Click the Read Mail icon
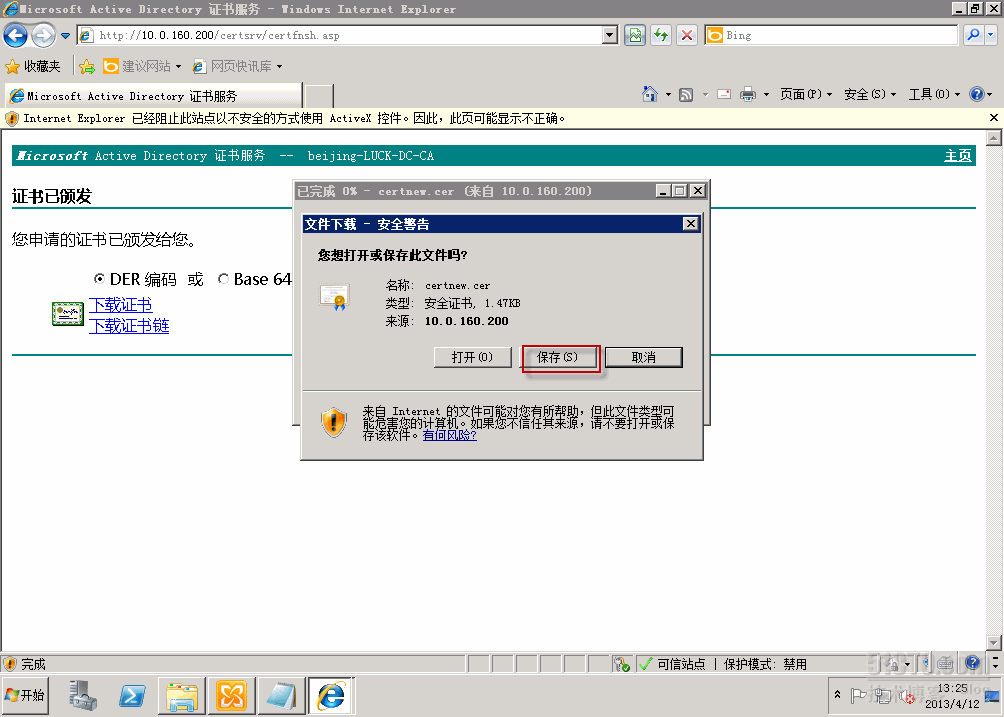 [x=724, y=94]
